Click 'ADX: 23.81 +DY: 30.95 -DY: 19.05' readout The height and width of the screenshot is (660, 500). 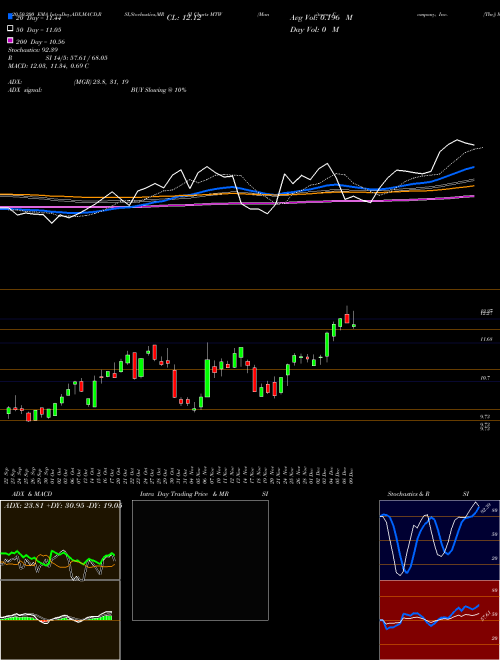(x=63, y=506)
